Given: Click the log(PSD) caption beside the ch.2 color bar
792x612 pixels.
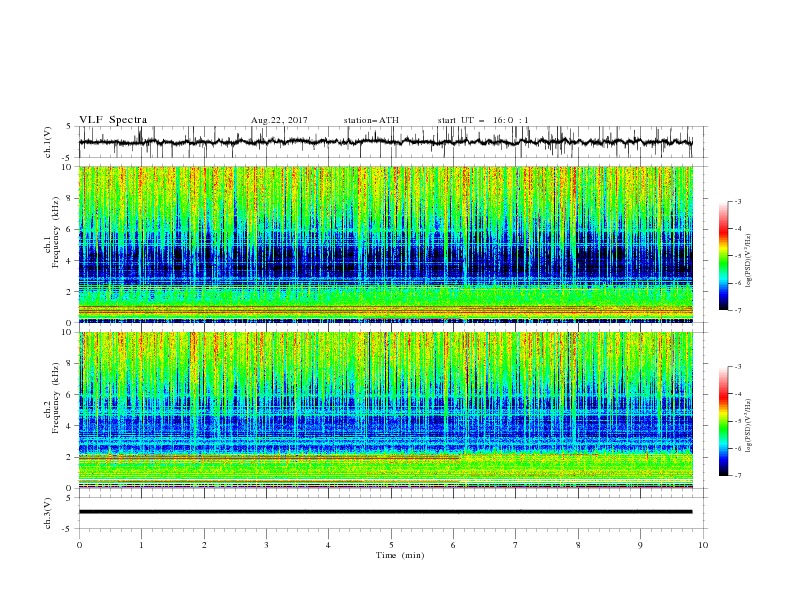Looking at the screenshot, I should [x=749, y=426].
